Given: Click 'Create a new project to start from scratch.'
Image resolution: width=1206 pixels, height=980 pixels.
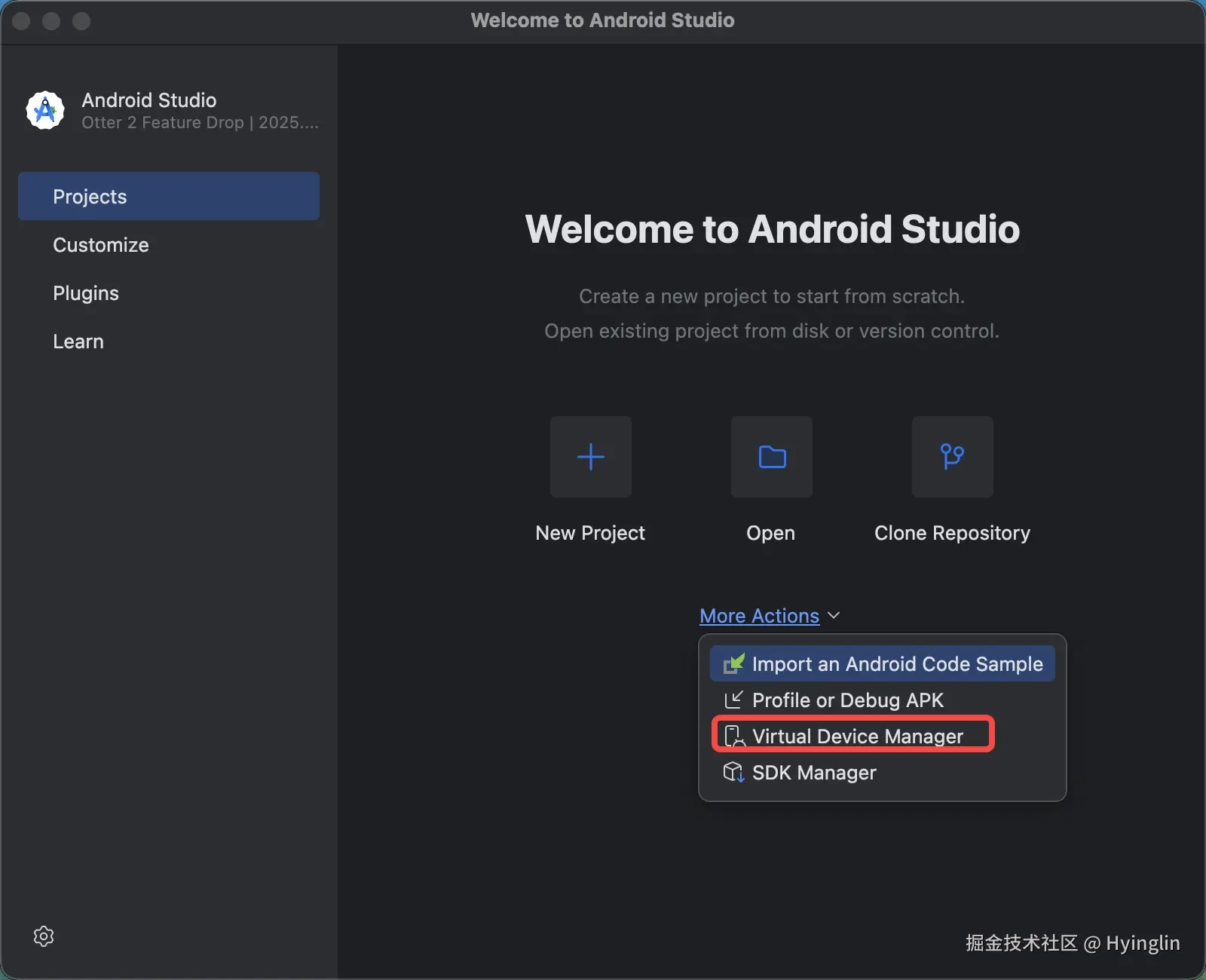Looking at the screenshot, I should click(772, 296).
